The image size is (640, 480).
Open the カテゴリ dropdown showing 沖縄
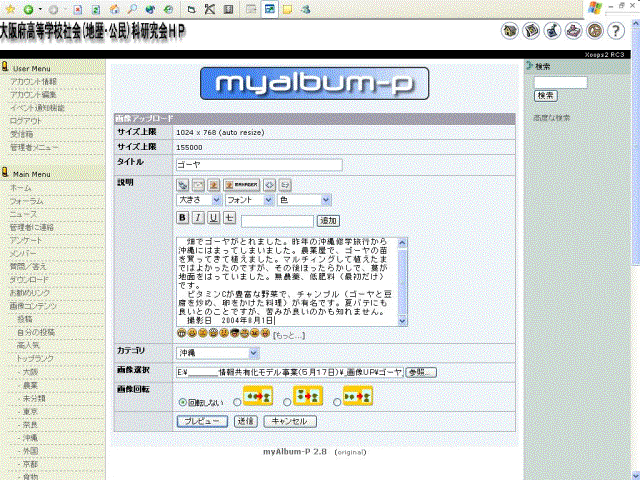click(218, 353)
